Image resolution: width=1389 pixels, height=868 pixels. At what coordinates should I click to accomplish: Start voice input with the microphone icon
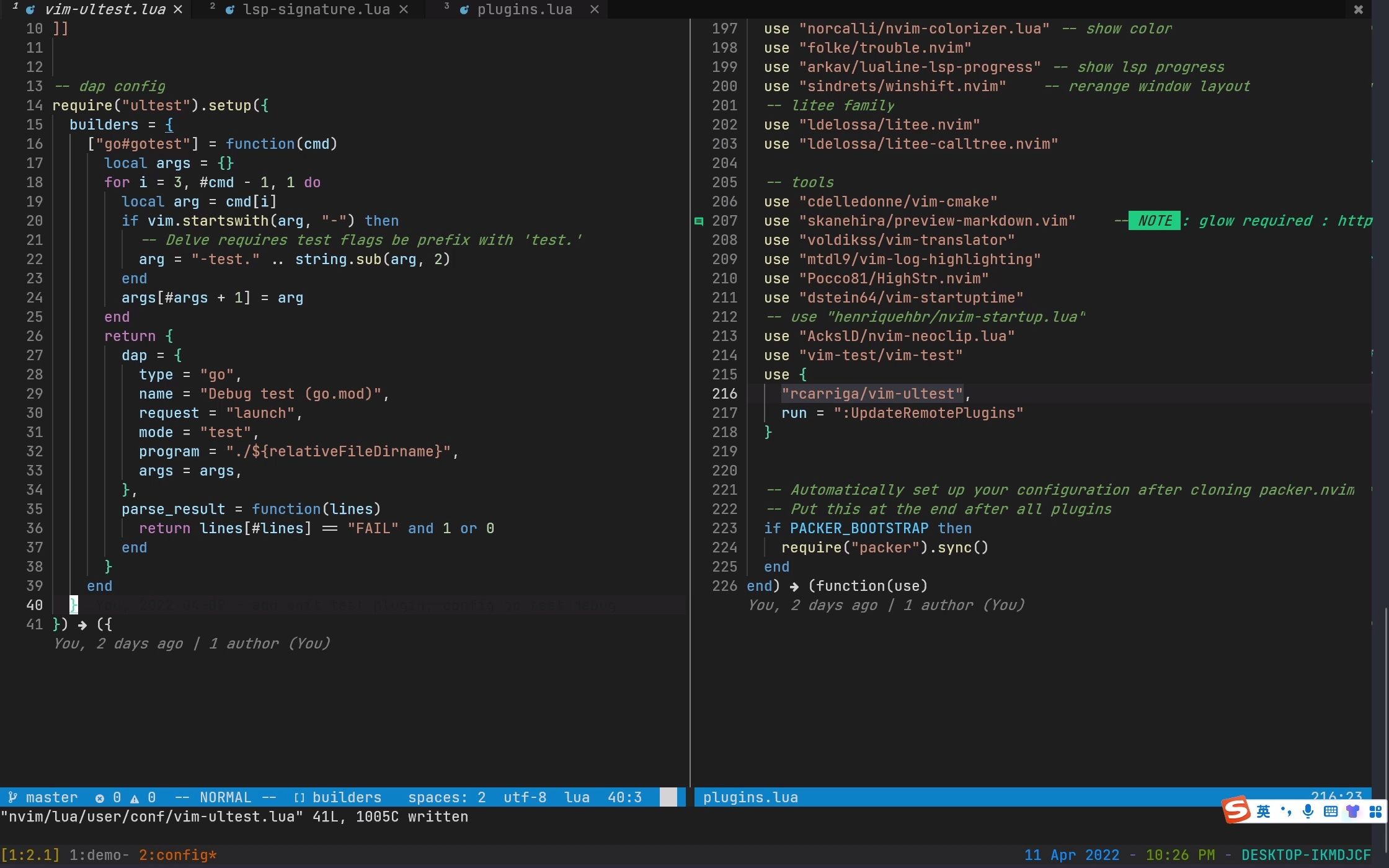(x=1308, y=811)
